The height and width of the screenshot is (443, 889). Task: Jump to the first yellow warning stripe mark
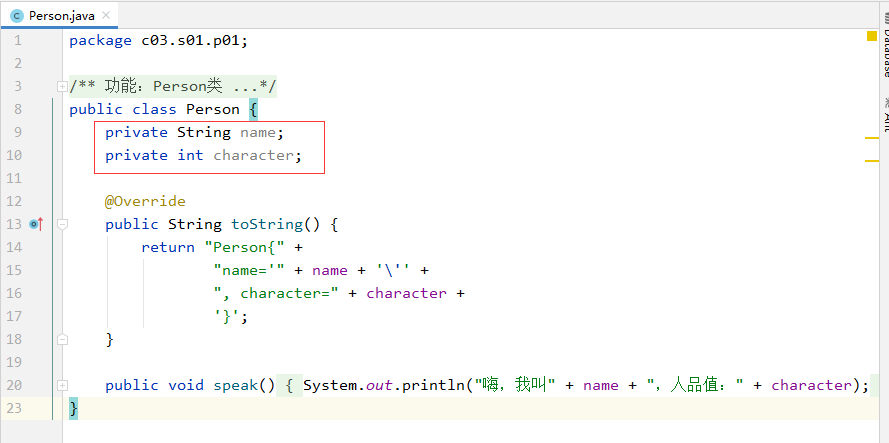pyautogui.click(x=871, y=138)
